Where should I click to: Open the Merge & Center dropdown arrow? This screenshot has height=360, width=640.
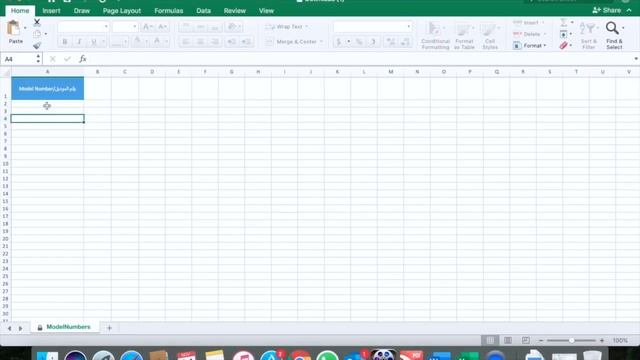[x=321, y=42]
